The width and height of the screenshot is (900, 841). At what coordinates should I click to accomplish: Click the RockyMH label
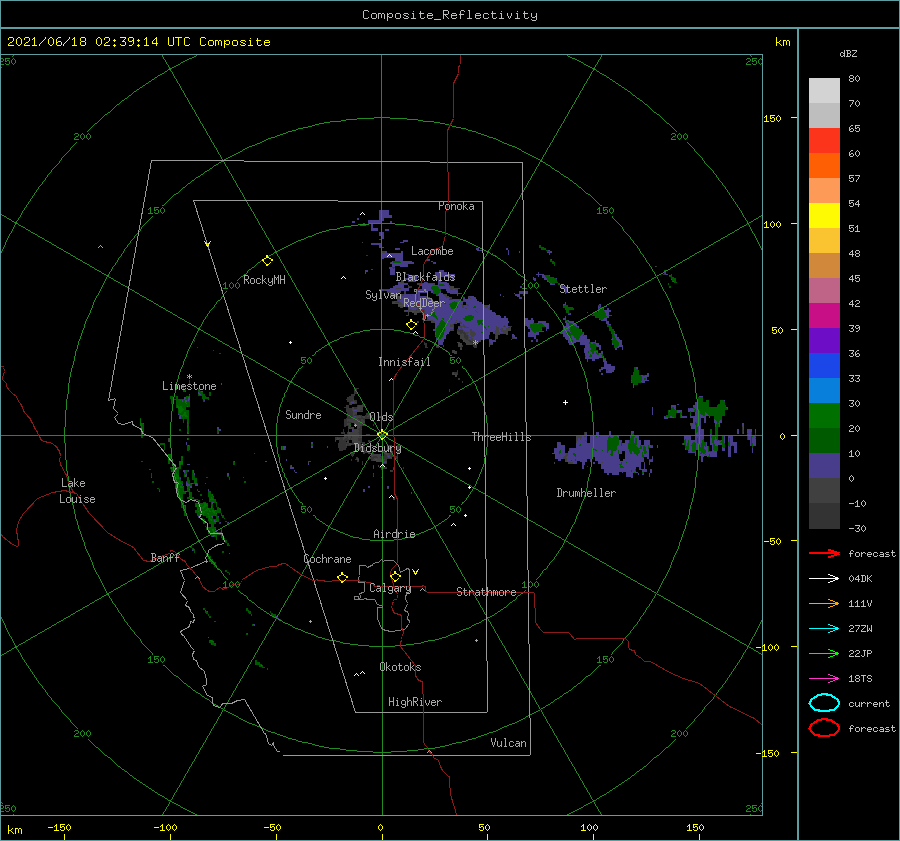(264, 280)
